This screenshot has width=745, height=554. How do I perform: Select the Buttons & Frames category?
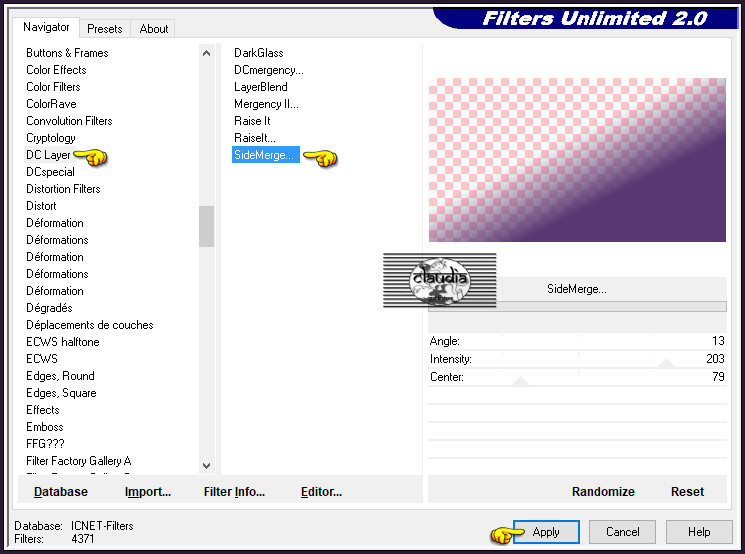pos(67,53)
